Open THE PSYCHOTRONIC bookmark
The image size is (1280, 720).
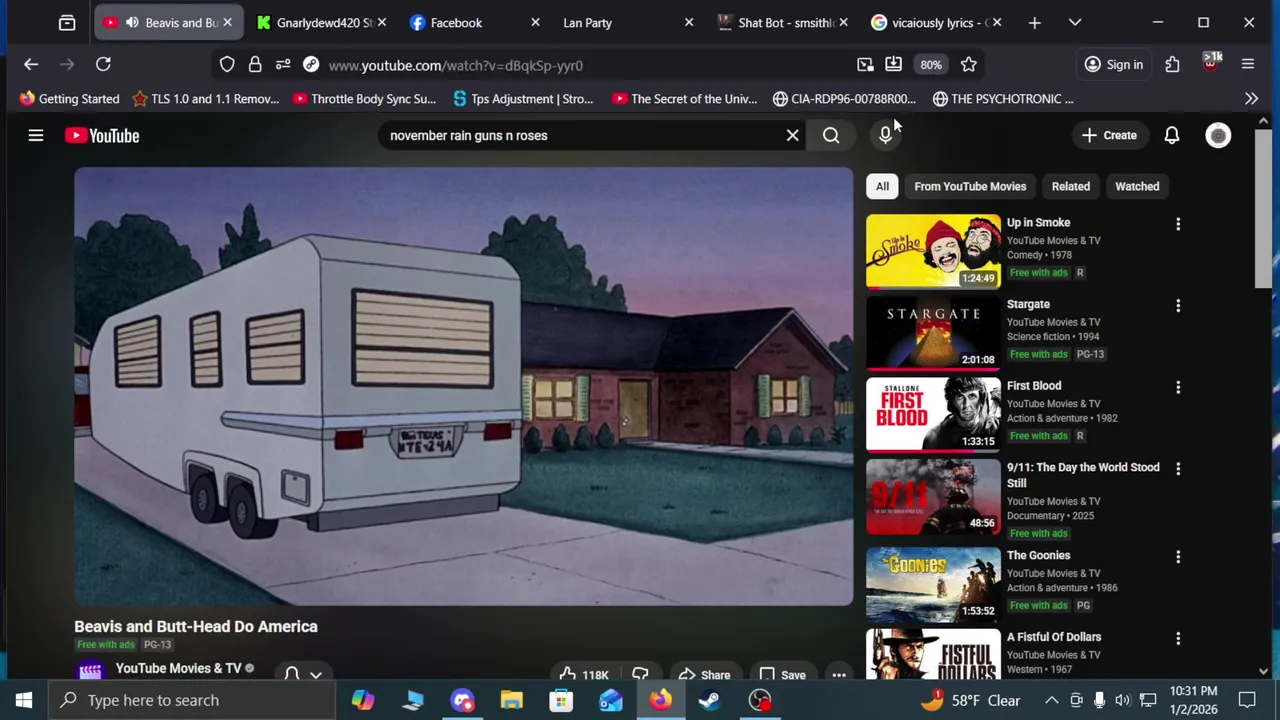[x=1003, y=99]
